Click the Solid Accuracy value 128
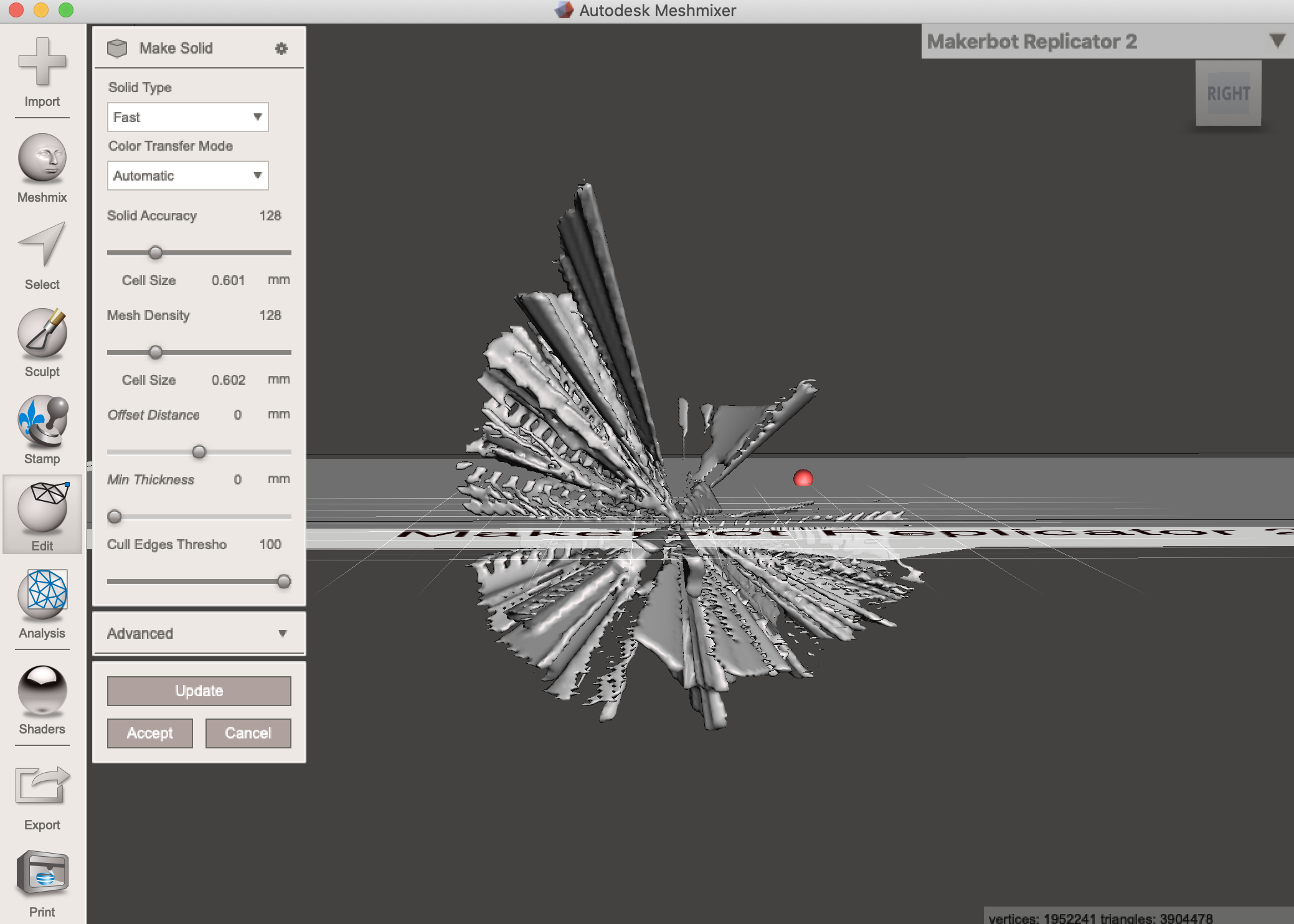This screenshot has height=924, width=1294. 270,215
